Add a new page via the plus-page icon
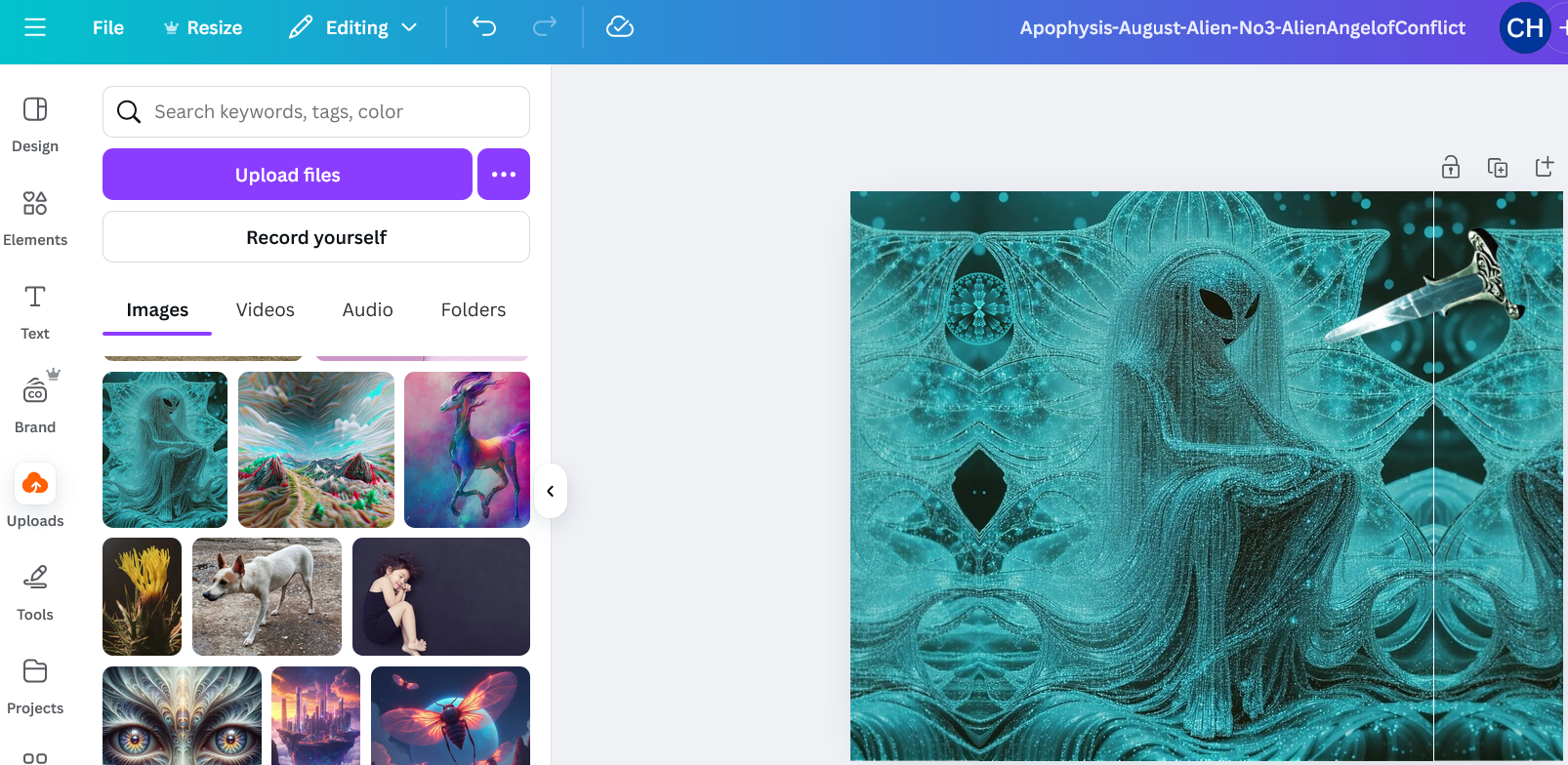This screenshot has width=1568, height=765. pyautogui.click(x=1545, y=167)
